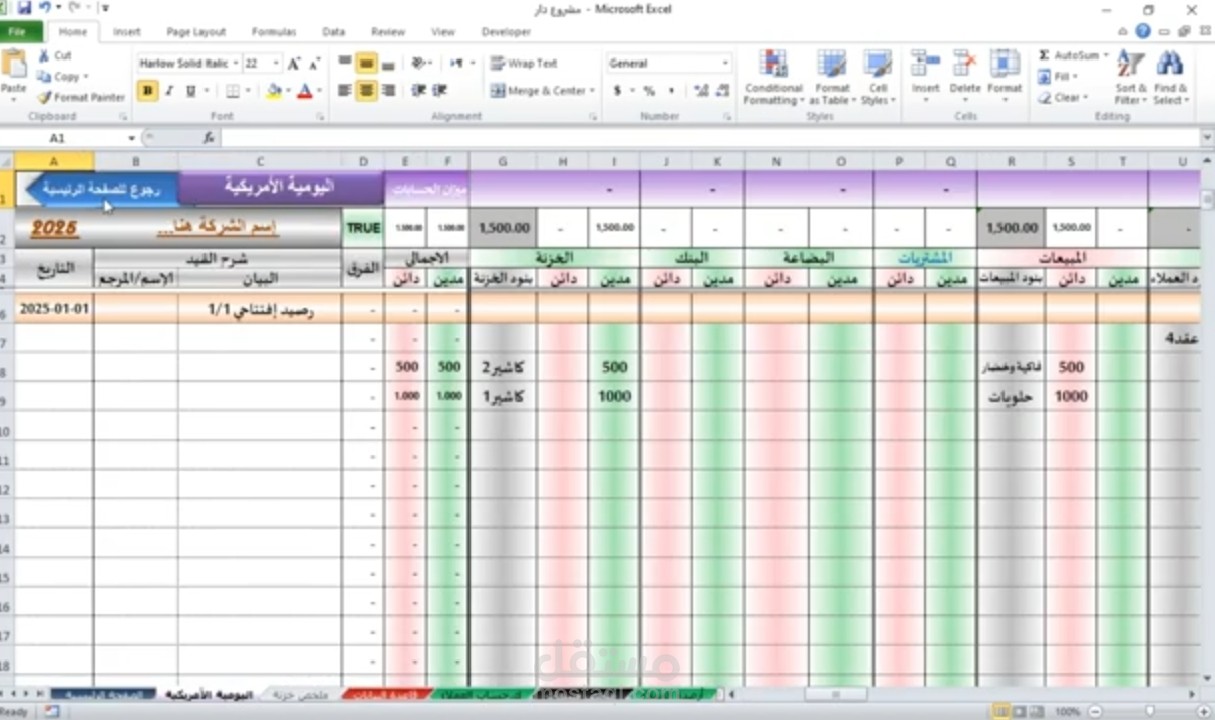Center text horizontally
The width and height of the screenshot is (1215, 720).
pos(367,91)
